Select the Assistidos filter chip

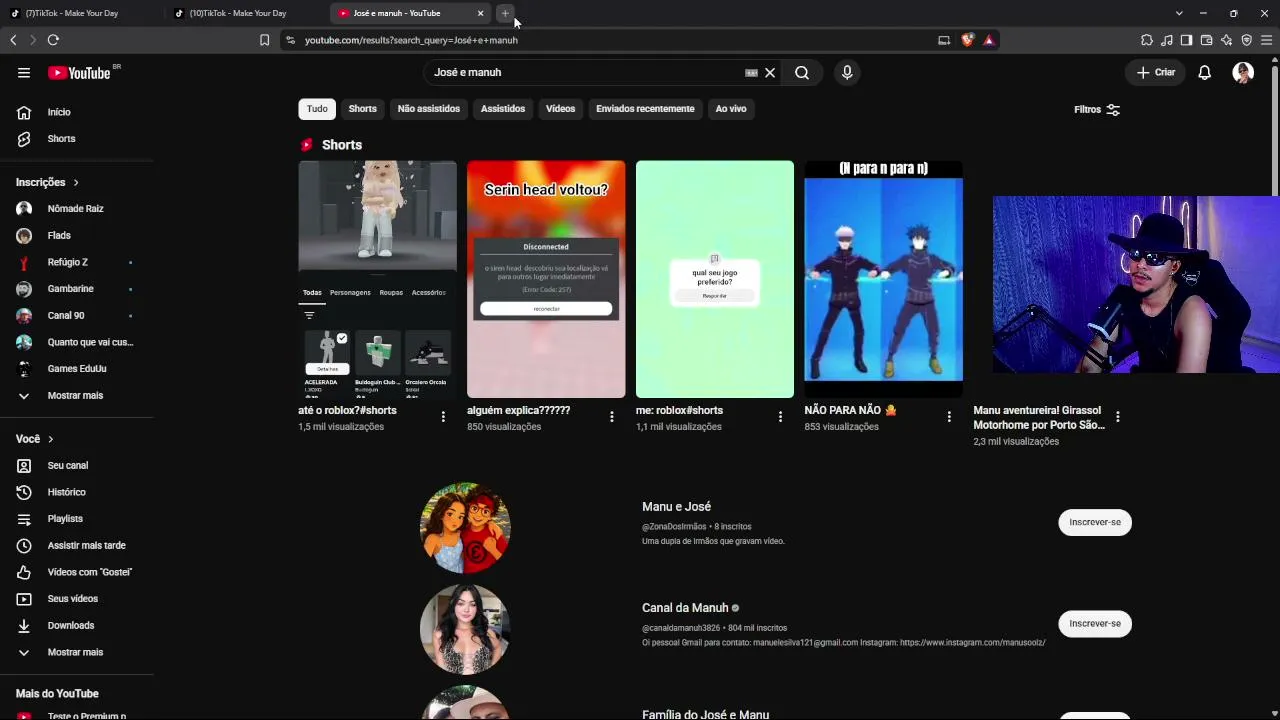tap(503, 109)
